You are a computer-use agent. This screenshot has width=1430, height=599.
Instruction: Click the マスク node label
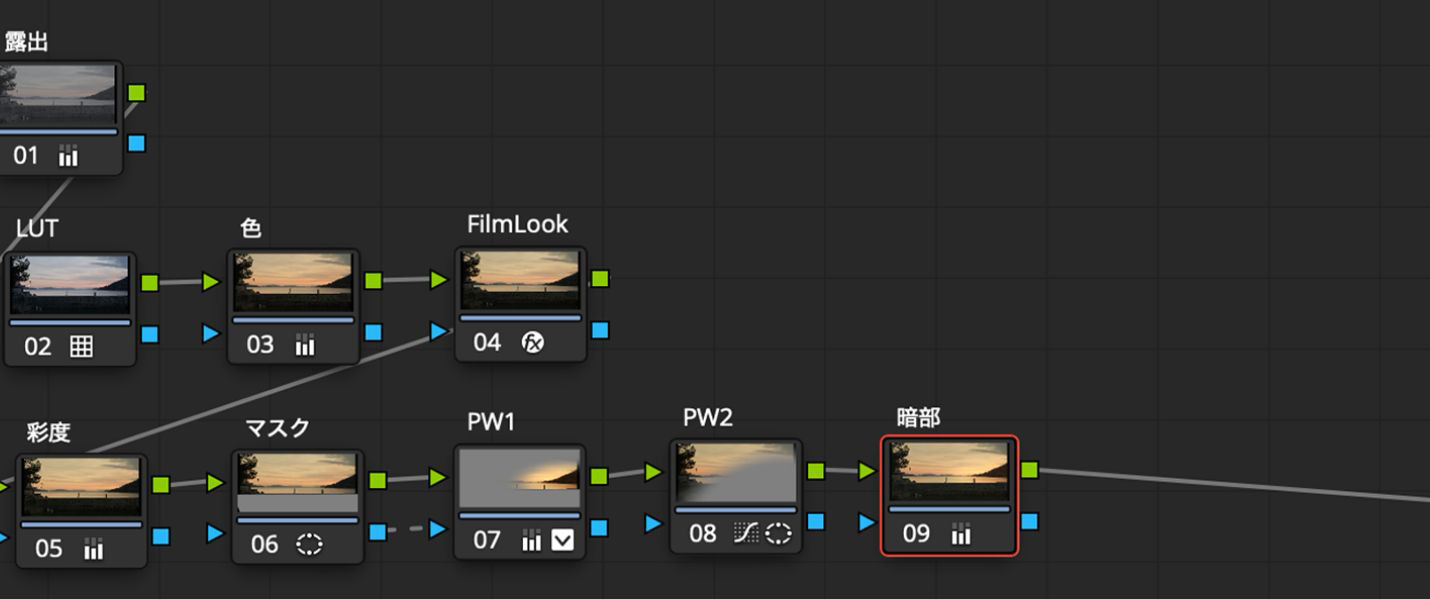point(277,428)
